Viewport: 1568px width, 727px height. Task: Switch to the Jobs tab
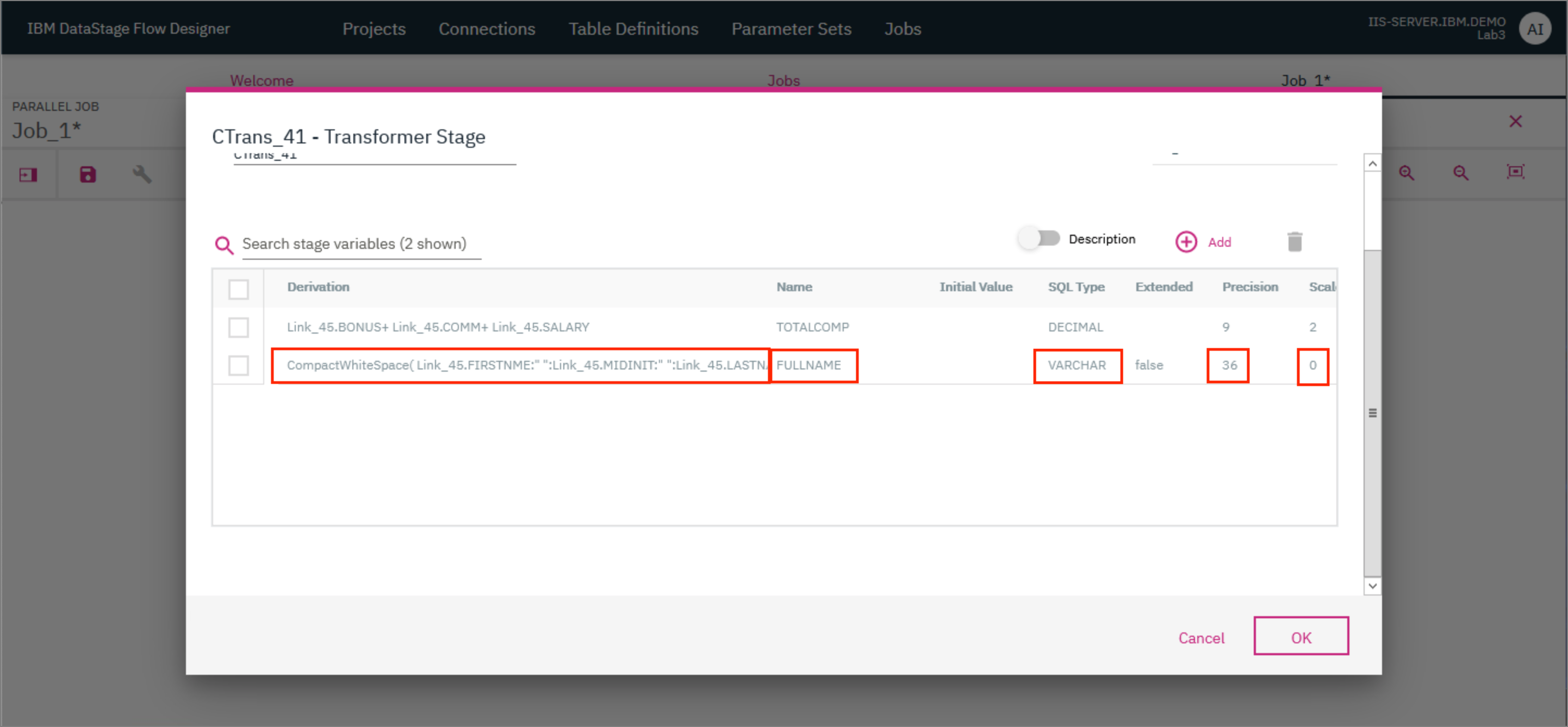(783, 80)
